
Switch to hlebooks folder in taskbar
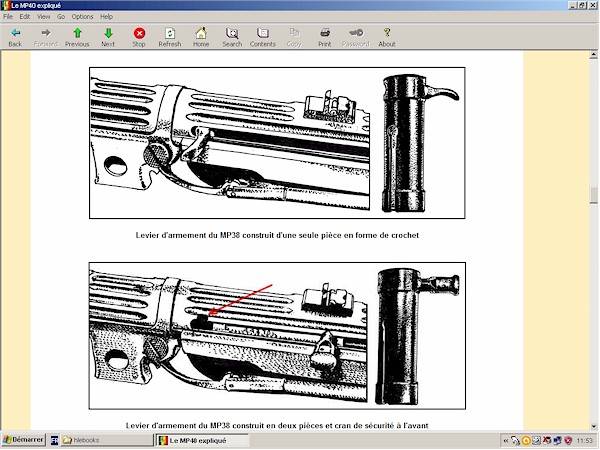[107, 440]
